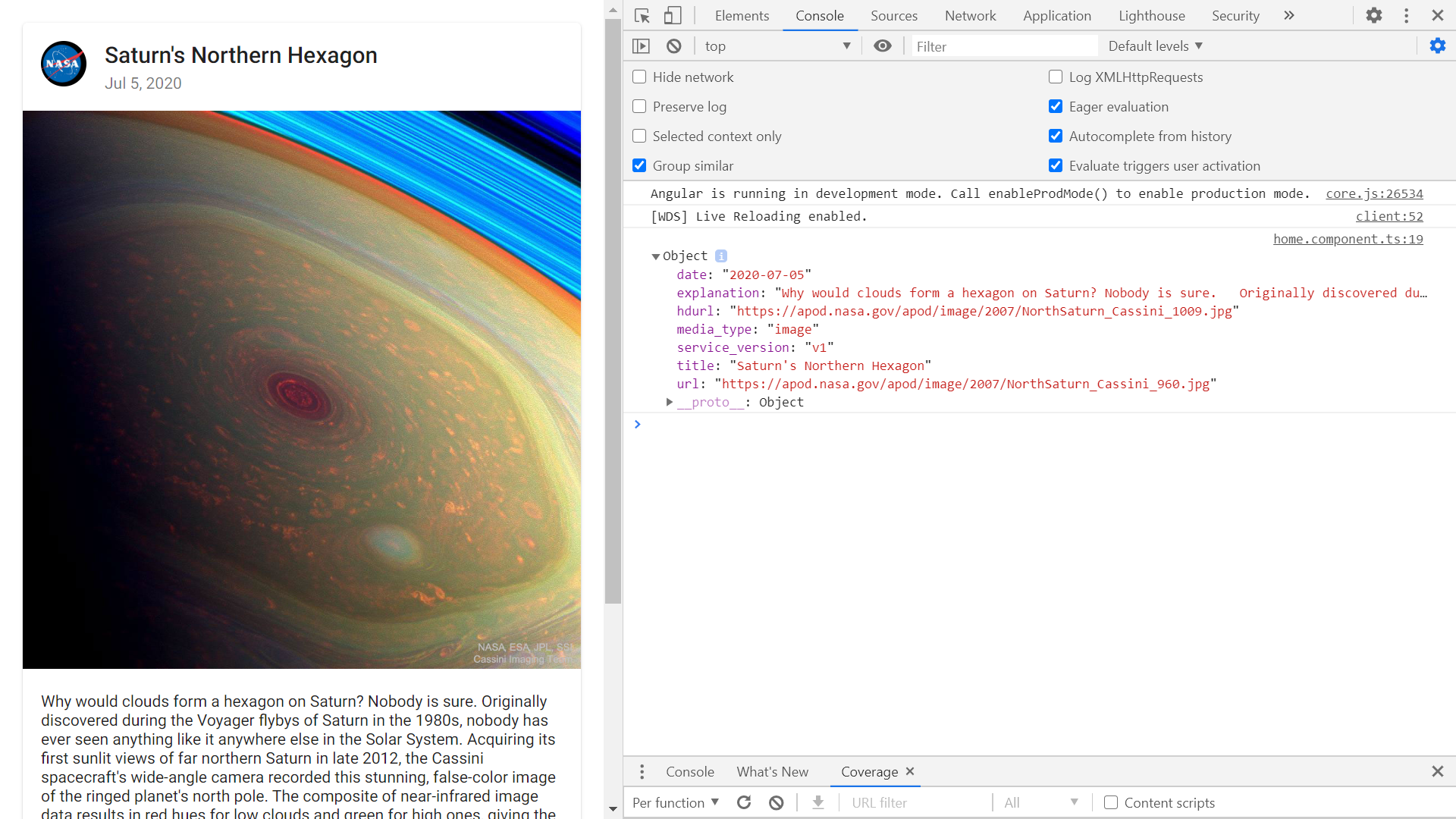Open the DevTools main settings gear
1456x819 pixels.
[x=1373, y=16]
